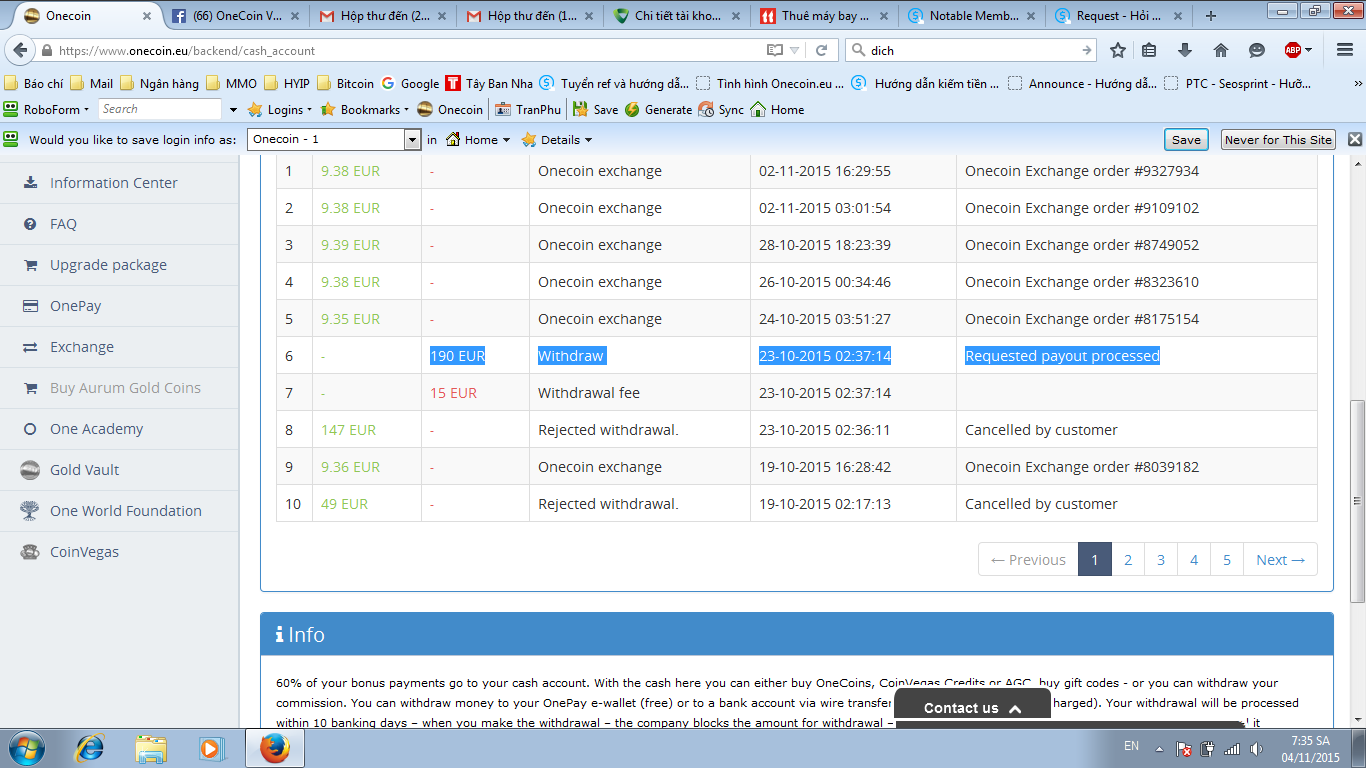Viewport: 1366px width, 768px height.
Task: Bookmark this page with the star icon
Action: click(x=1118, y=50)
